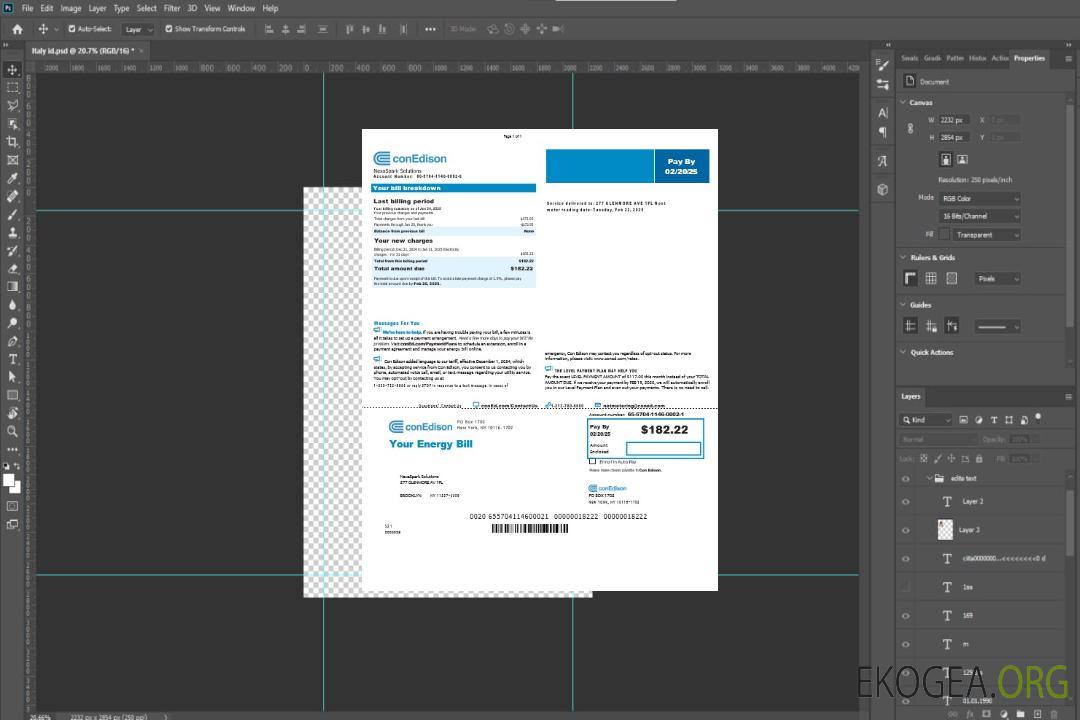The width and height of the screenshot is (1080, 720).
Task: Select the Pen tool
Action: pos(12,341)
